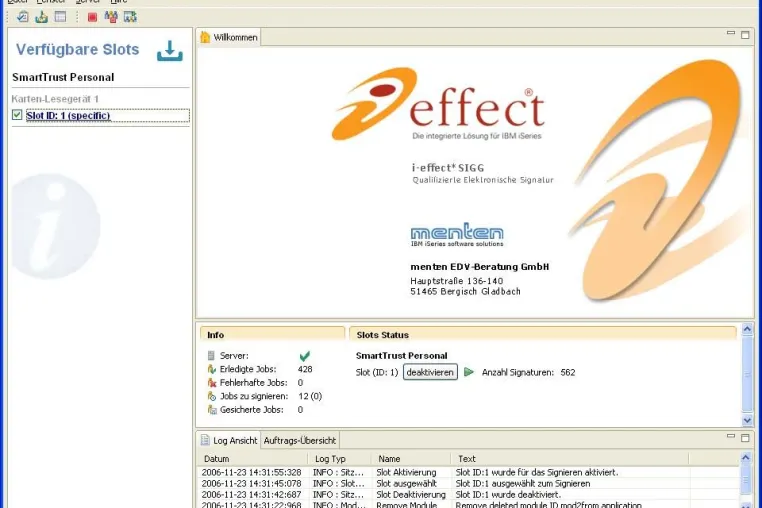Image resolution: width=762 pixels, height=508 pixels.
Task: Click the people-group toolbar icon
Action: (x=111, y=17)
